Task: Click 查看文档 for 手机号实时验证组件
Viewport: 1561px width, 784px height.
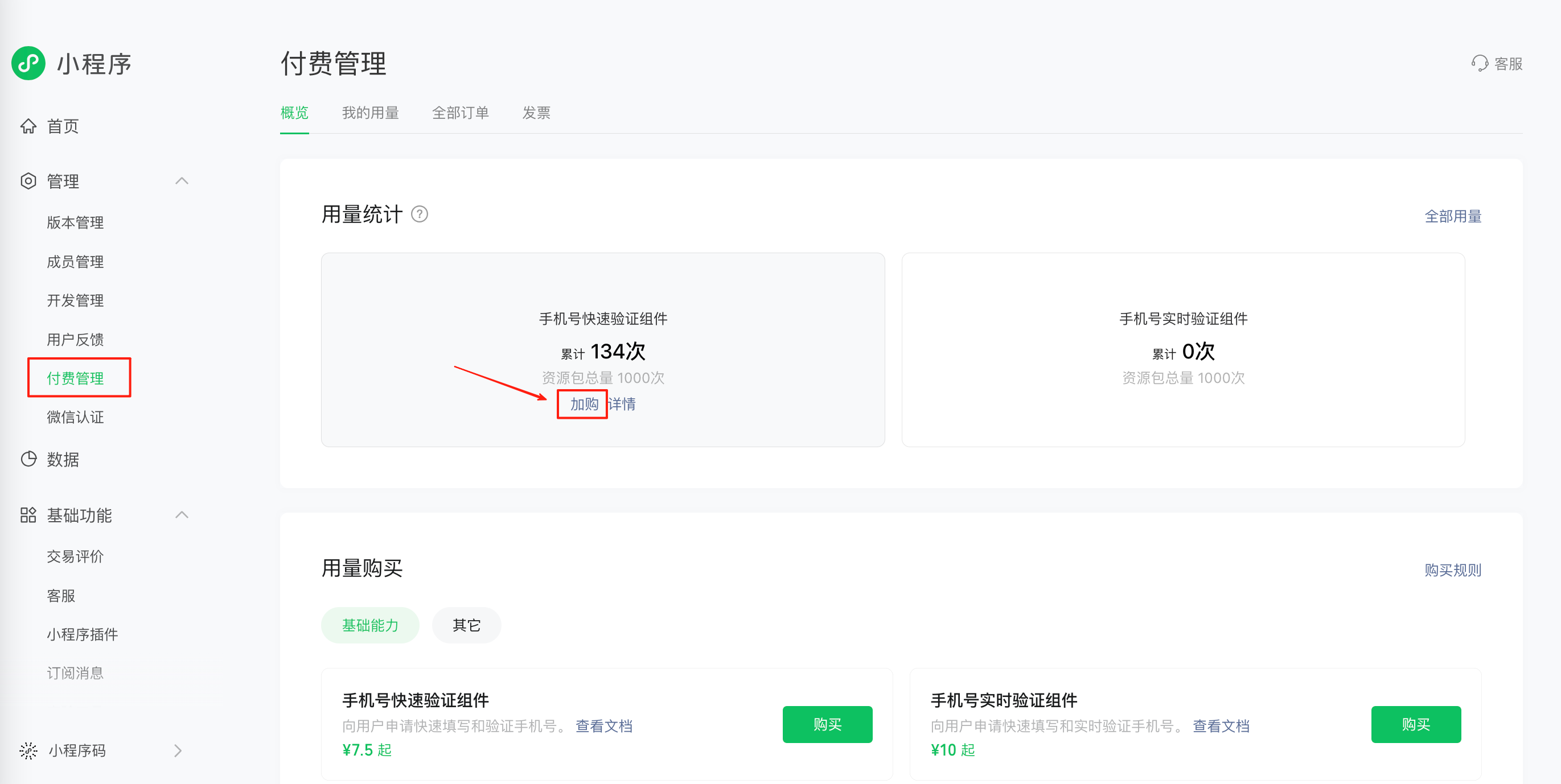Action: (x=1221, y=726)
